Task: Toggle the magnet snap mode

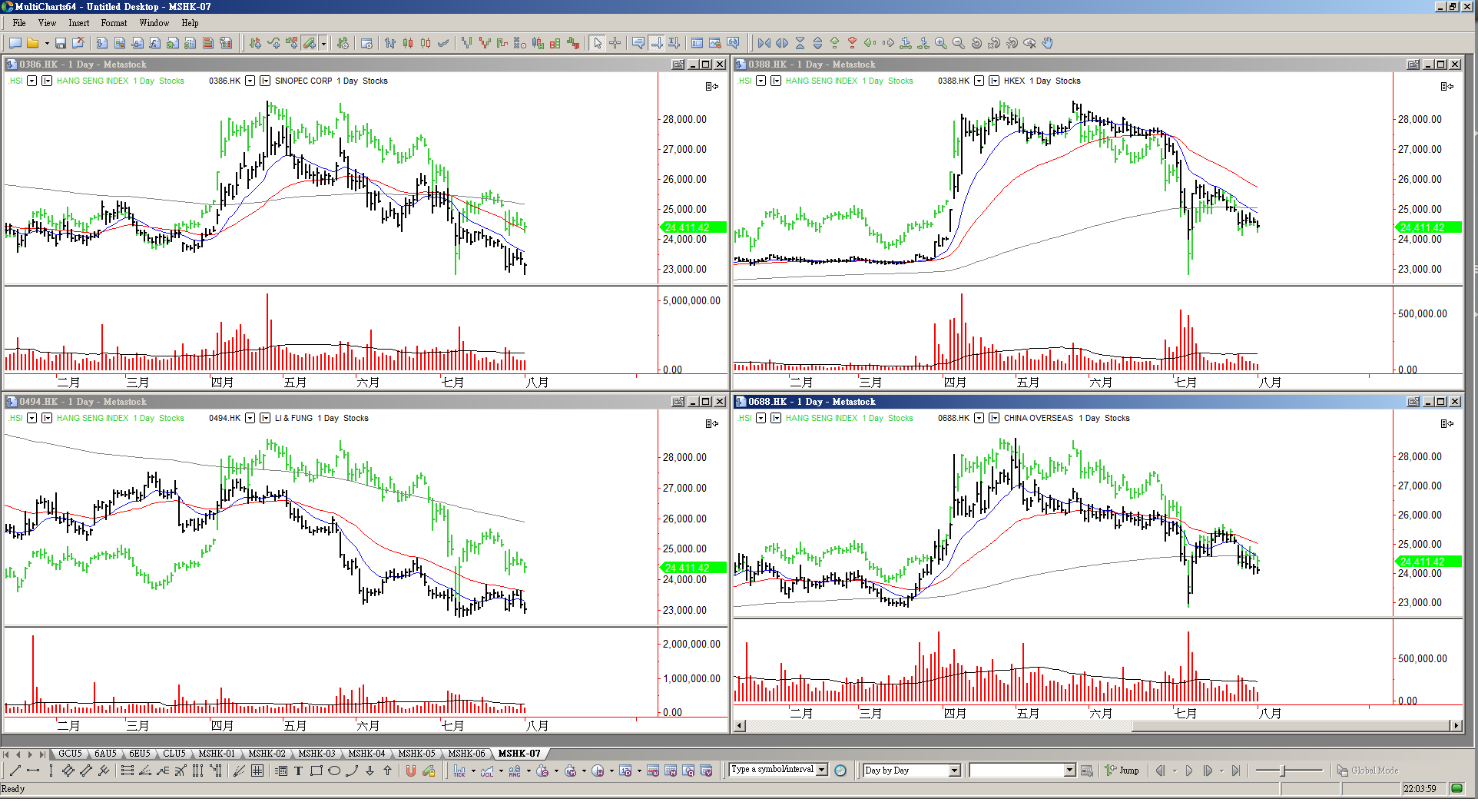Action: coord(411,771)
